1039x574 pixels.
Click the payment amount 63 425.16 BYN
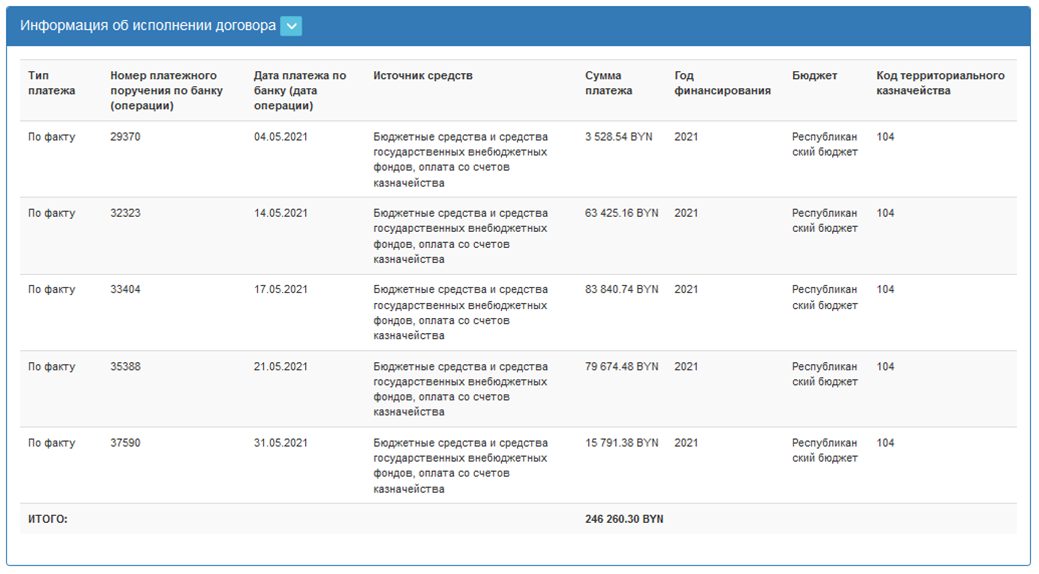click(x=621, y=213)
